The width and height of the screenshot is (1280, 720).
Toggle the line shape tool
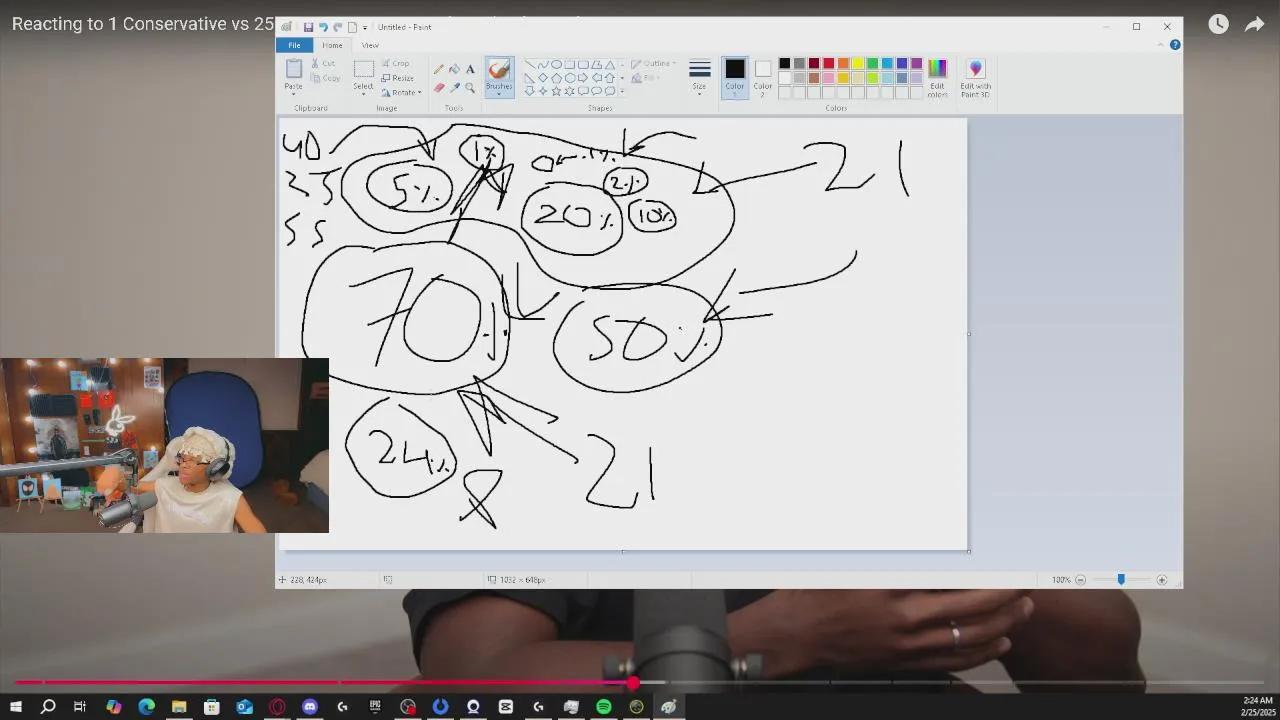click(530, 64)
